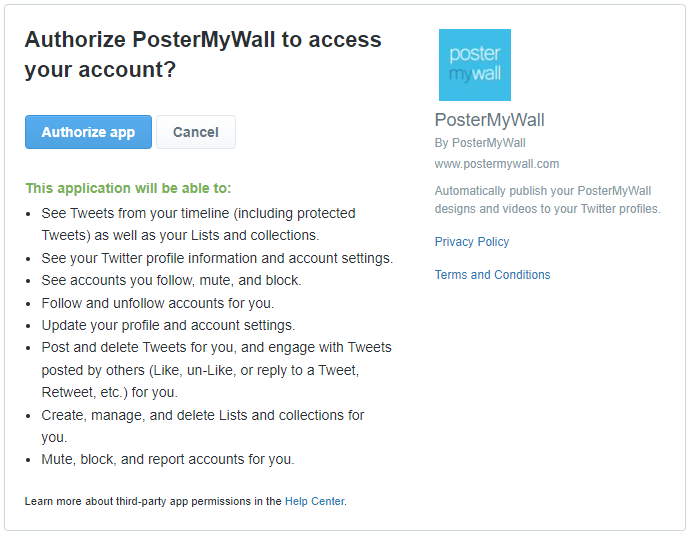Click Update your profile and account settings
Screen dimensions: 692x537
[x=168, y=325]
